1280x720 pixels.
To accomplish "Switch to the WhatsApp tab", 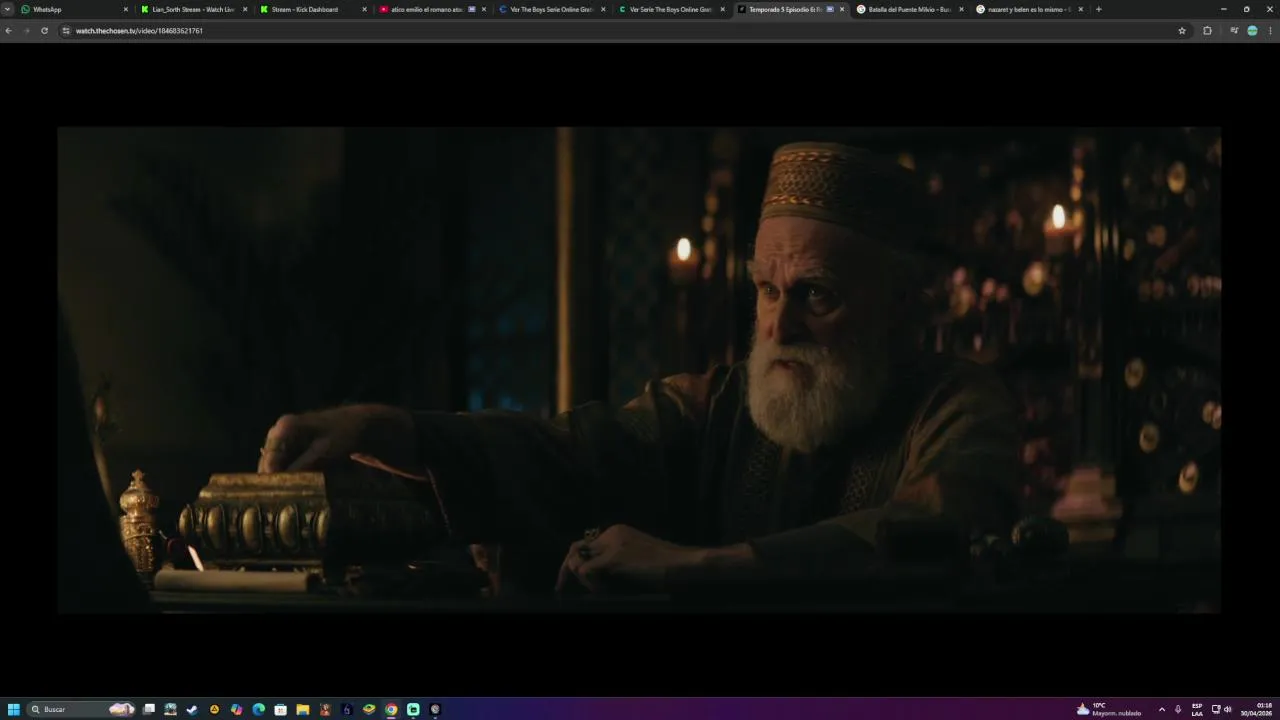I will pos(75,9).
